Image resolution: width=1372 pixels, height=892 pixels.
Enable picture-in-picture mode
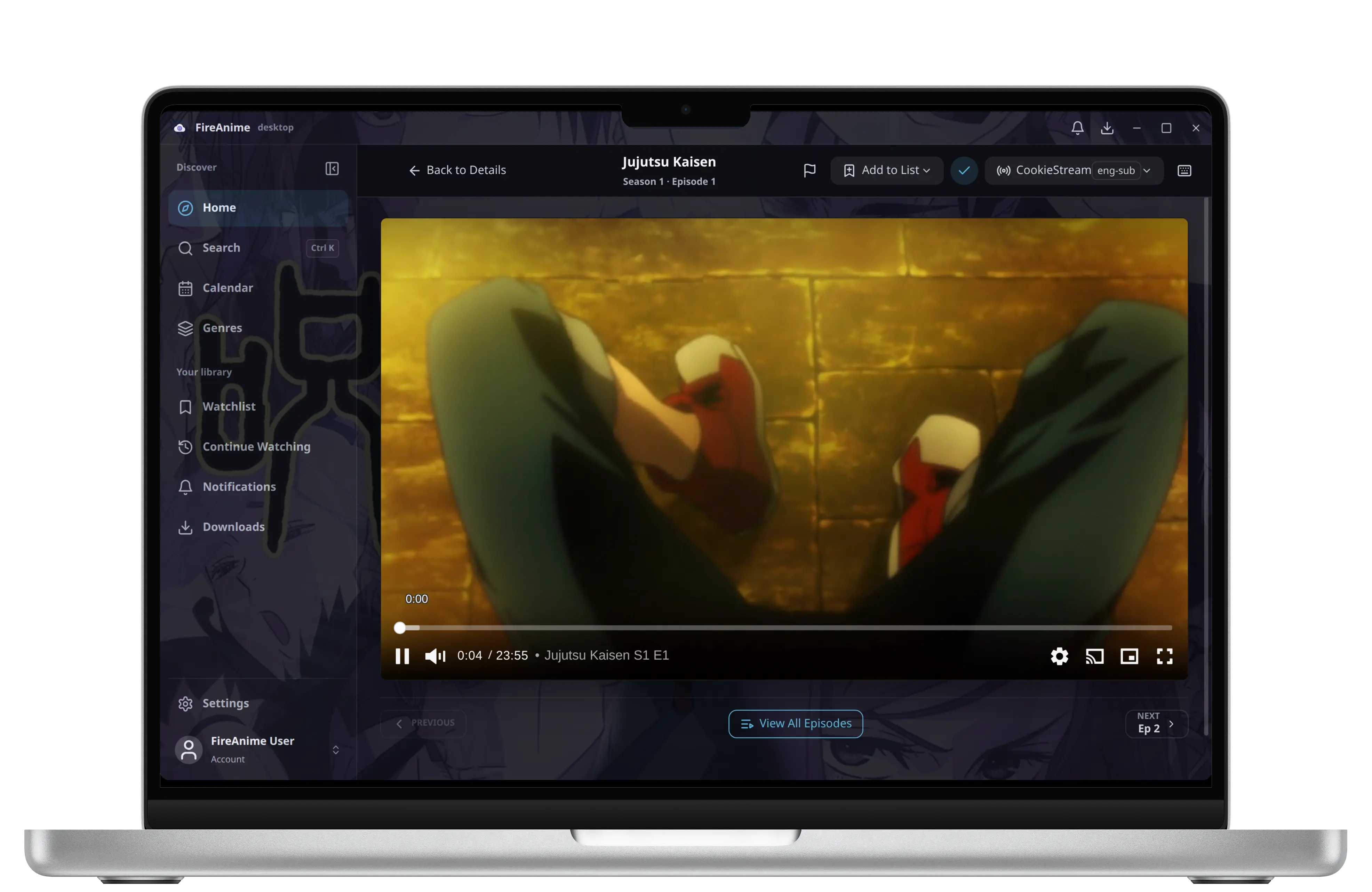[x=1129, y=655]
